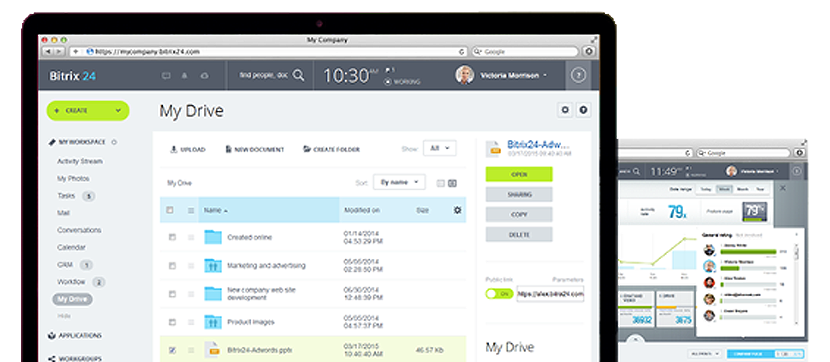Image resolution: width=830 pixels, height=362 pixels.
Task: Click the New company web site folder icon
Action: point(213,294)
